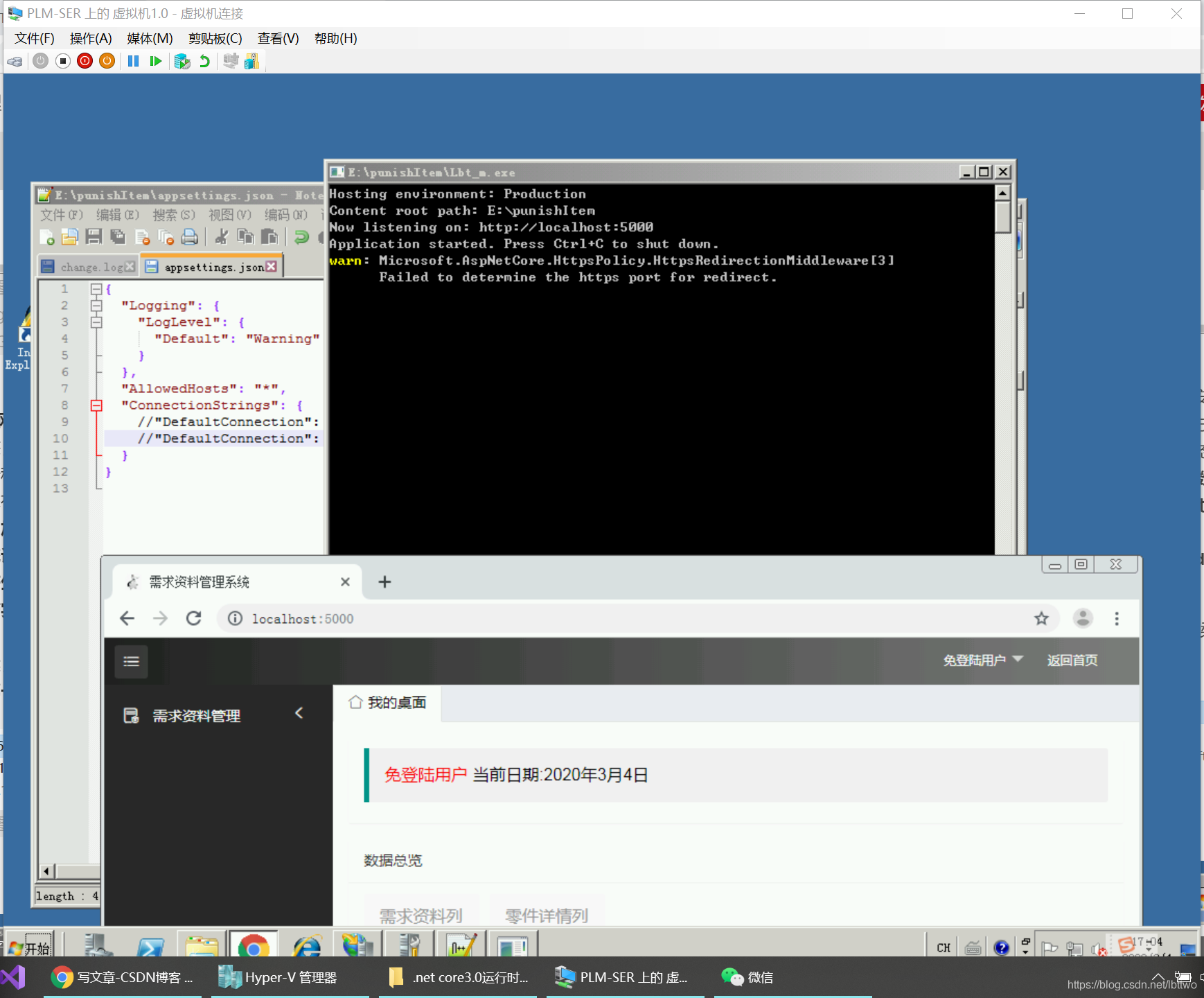Collapse the "LogLevel" fold marker on line 3

click(96, 322)
